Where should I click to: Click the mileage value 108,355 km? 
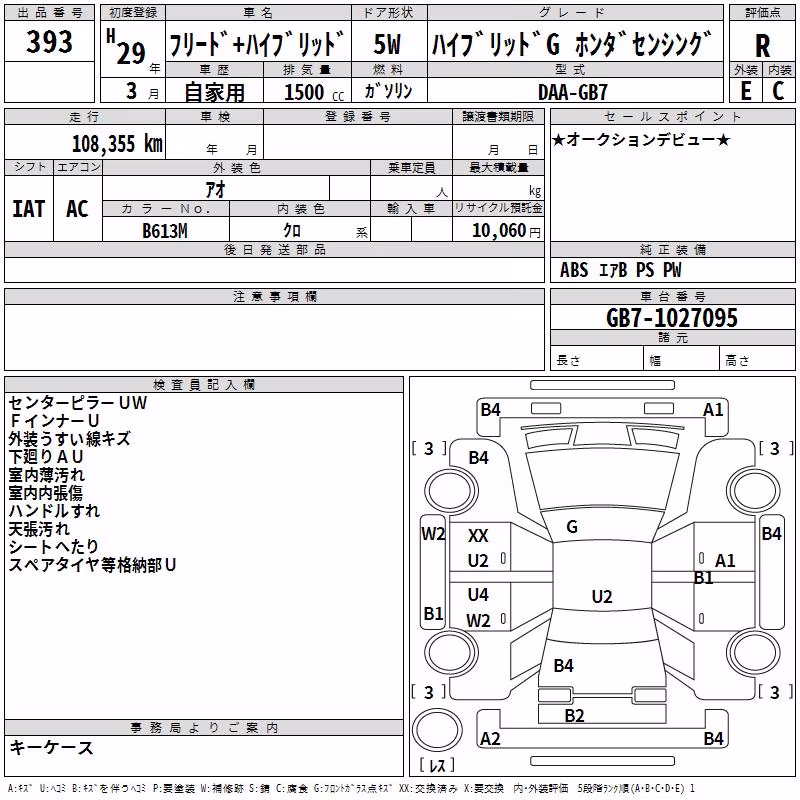click(117, 144)
